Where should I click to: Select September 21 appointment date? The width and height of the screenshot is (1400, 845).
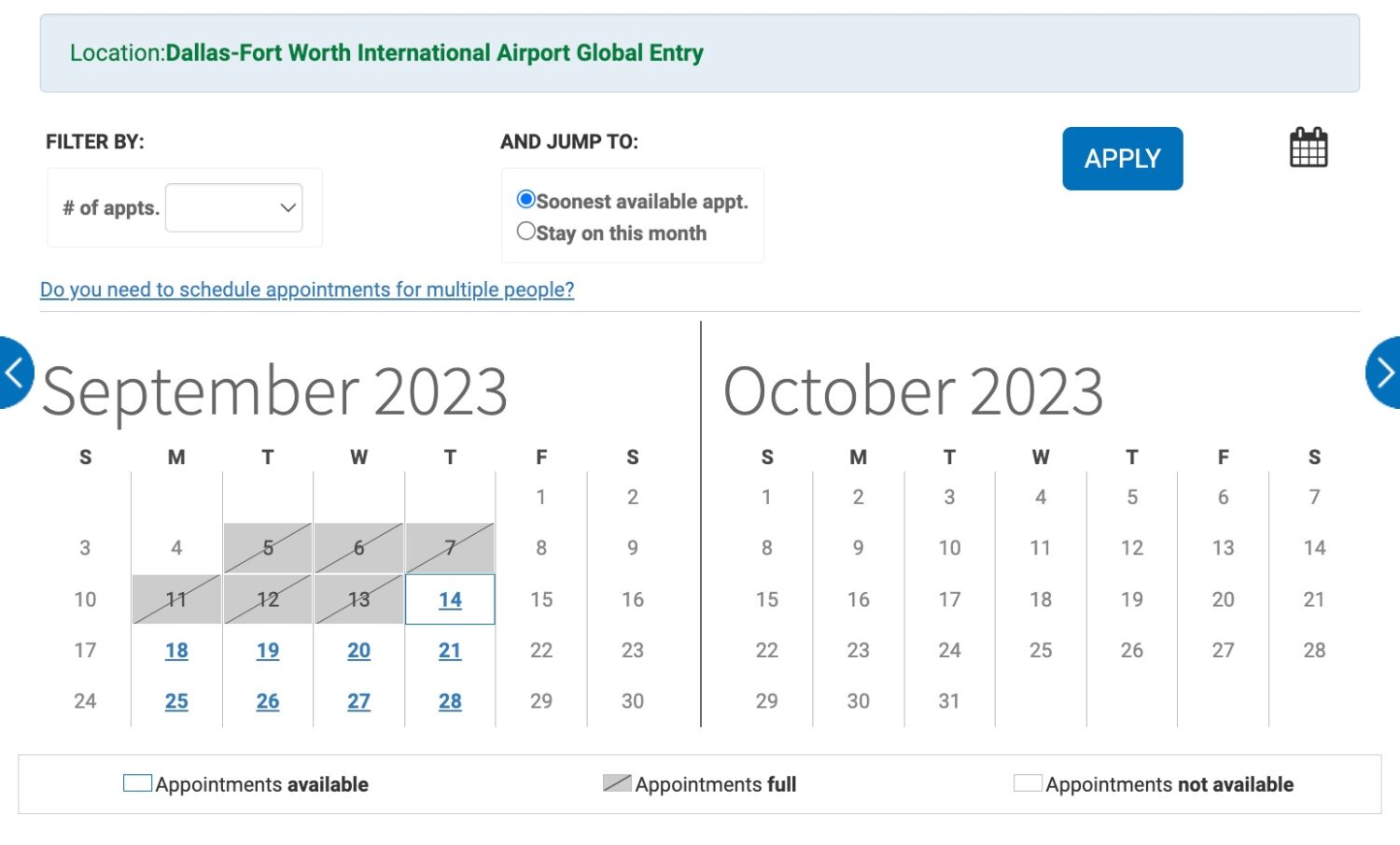450,650
